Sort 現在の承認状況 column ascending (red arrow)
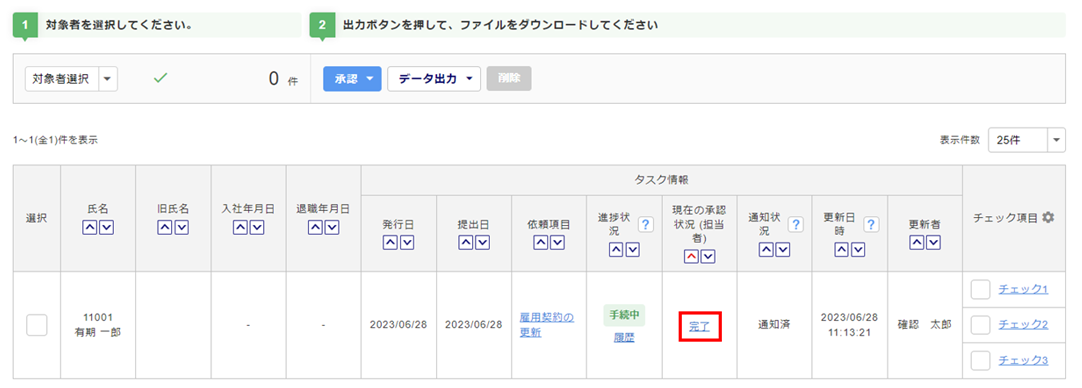The image size is (1082, 388). pyautogui.click(x=691, y=257)
